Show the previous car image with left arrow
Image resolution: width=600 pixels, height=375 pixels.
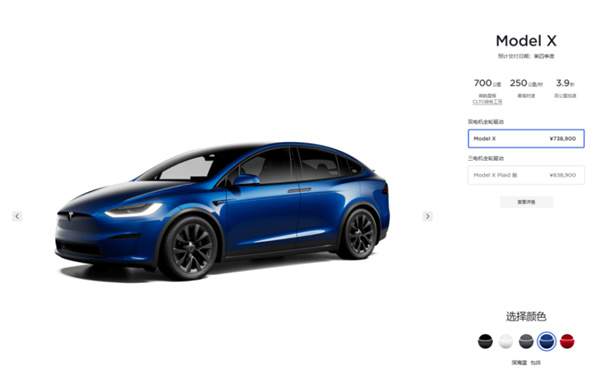coord(17,216)
